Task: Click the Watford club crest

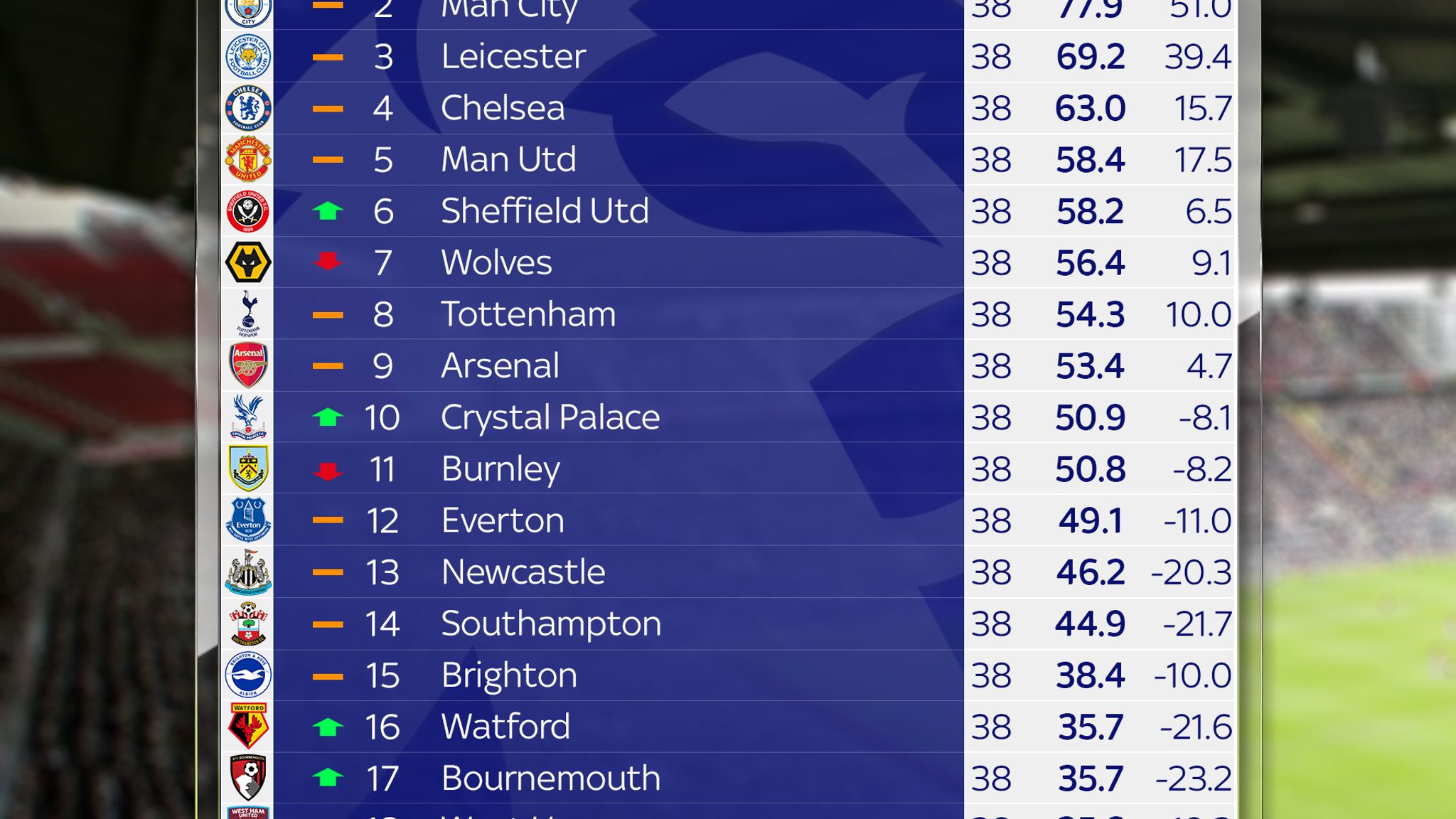Action: pyautogui.click(x=248, y=726)
